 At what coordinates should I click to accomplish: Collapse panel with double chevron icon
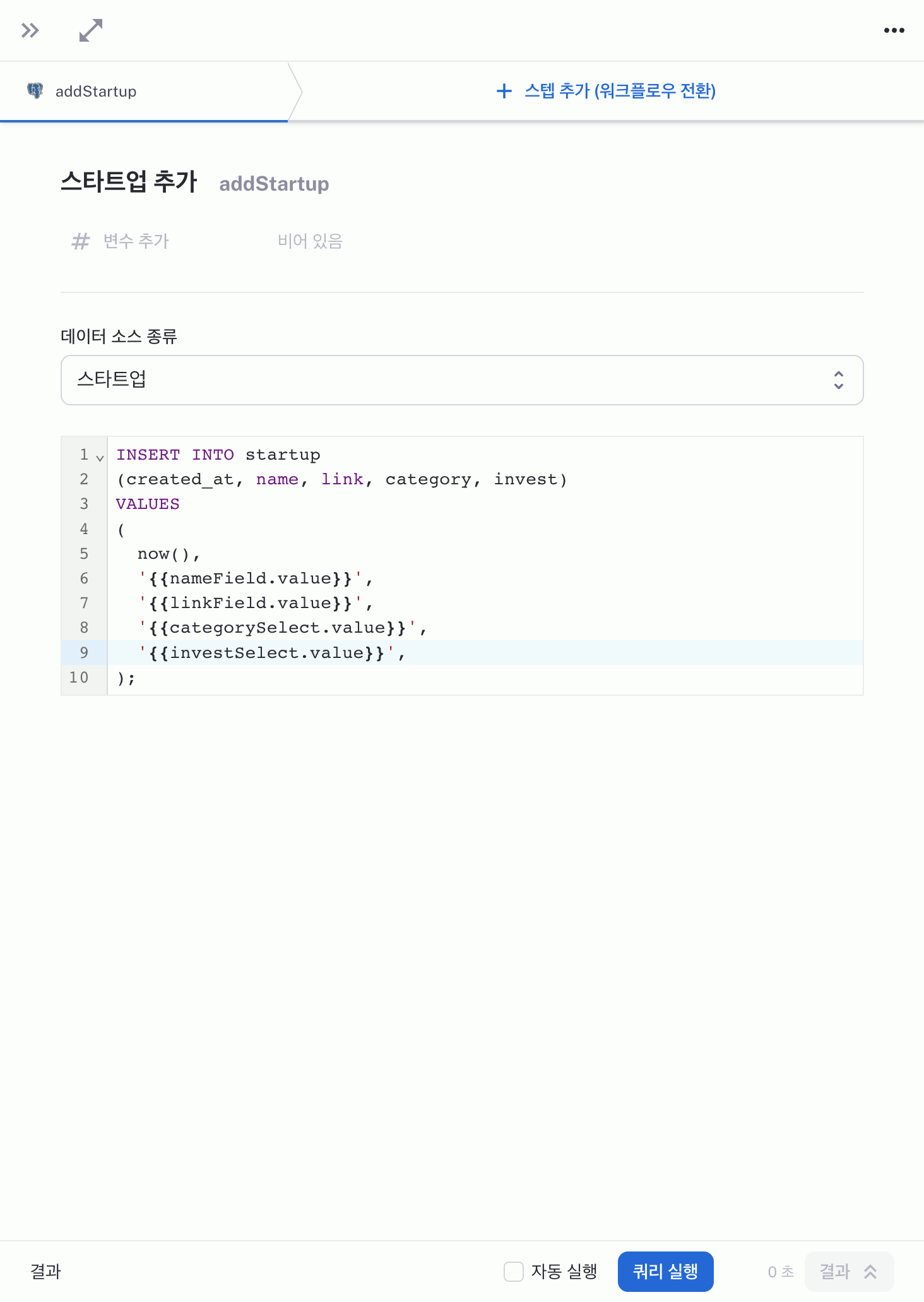pyautogui.click(x=30, y=30)
